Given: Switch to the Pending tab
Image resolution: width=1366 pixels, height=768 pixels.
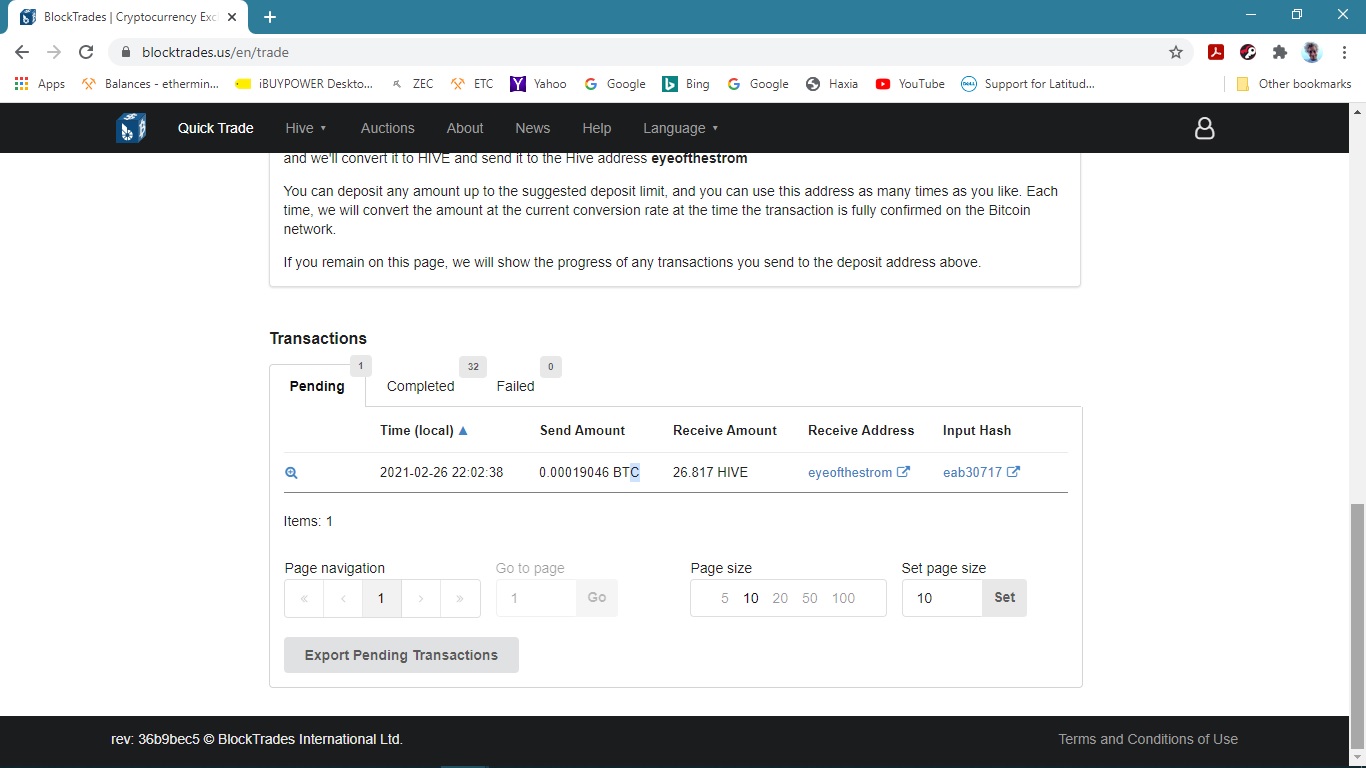Looking at the screenshot, I should [317, 386].
